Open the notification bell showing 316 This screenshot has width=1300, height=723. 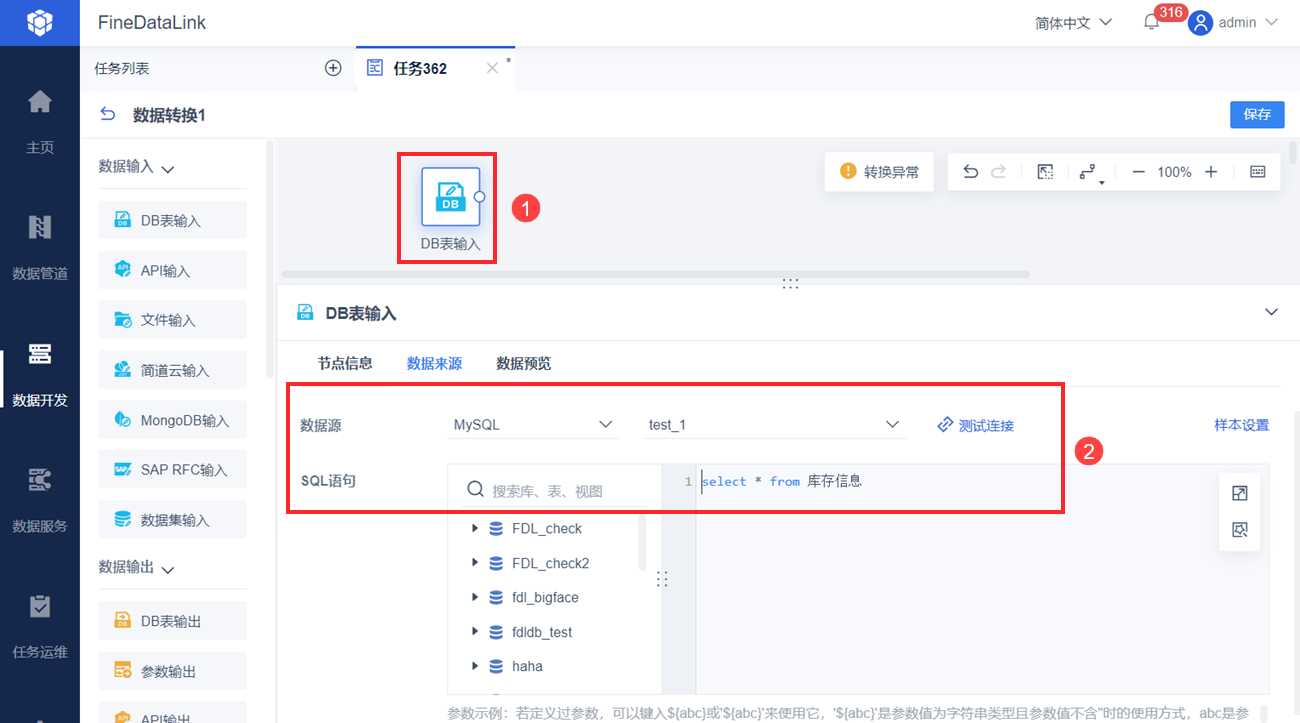click(1152, 22)
